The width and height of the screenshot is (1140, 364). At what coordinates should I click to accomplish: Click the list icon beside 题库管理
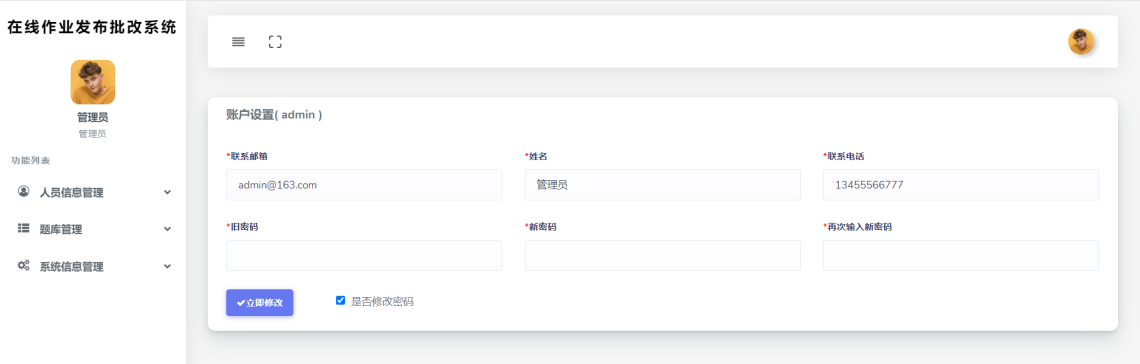pos(23,228)
